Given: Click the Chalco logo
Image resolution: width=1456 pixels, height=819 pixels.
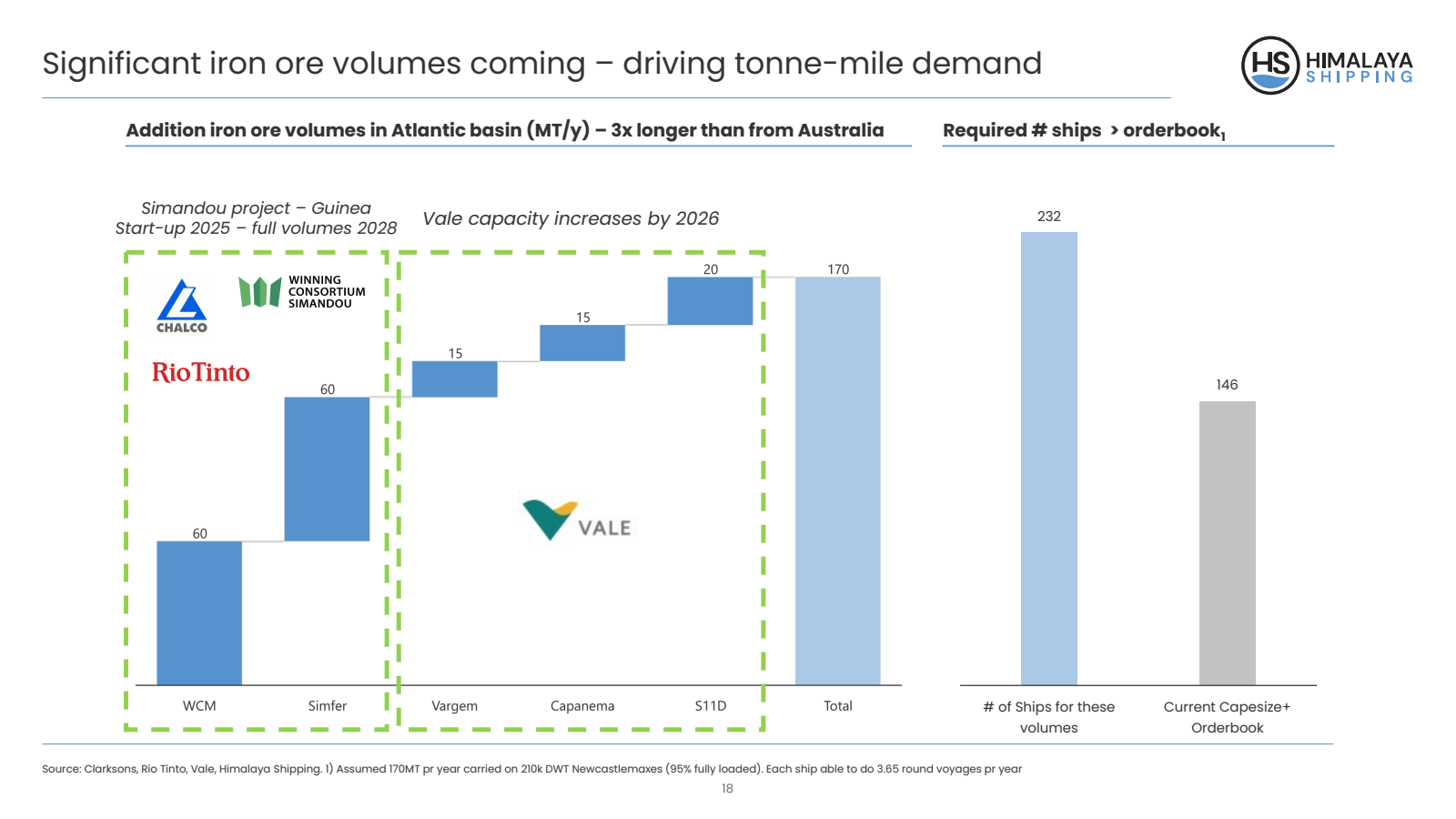Looking at the screenshot, I should [x=182, y=306].
